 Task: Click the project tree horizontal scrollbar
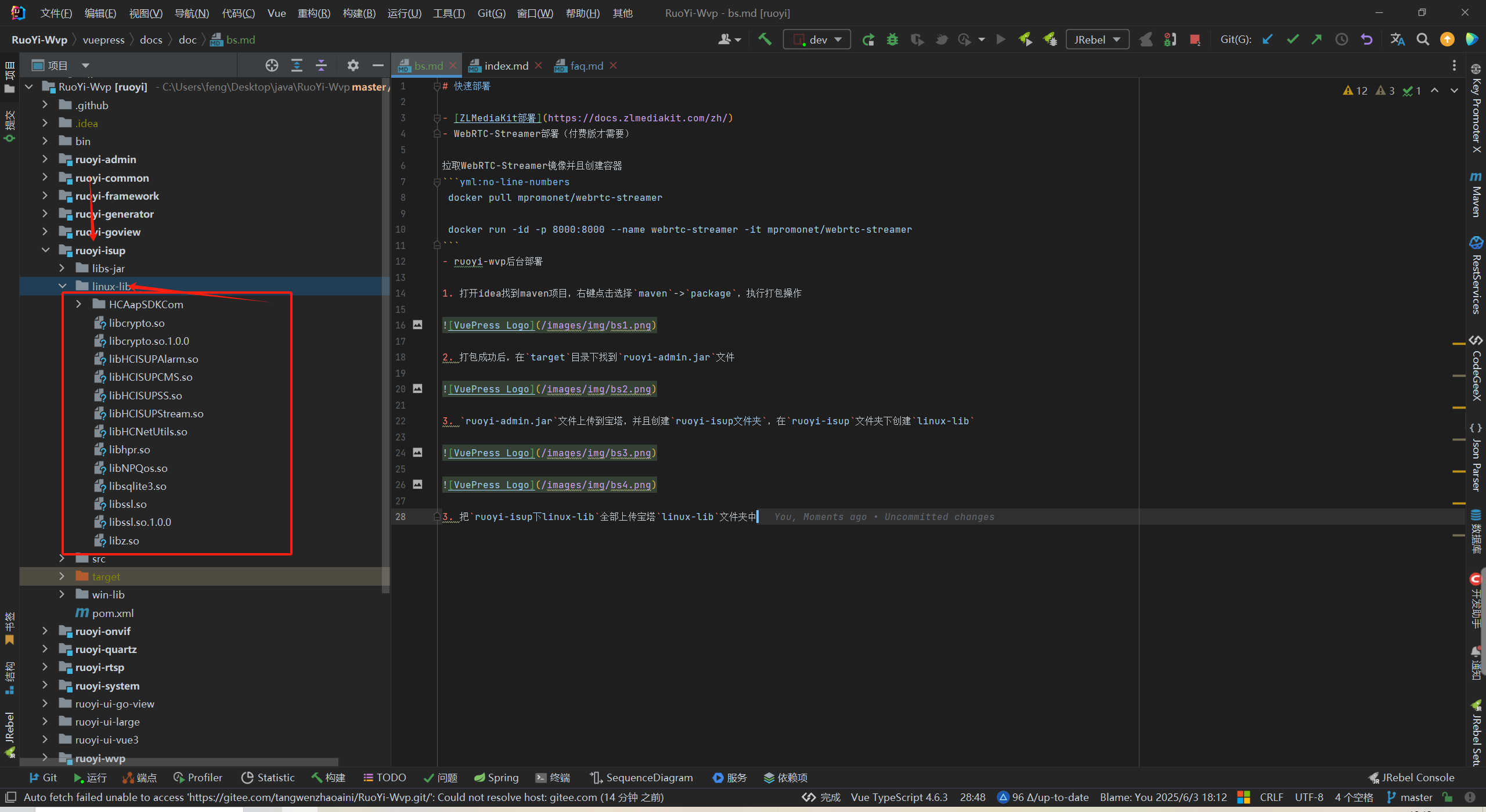click(x=180, y=762)
